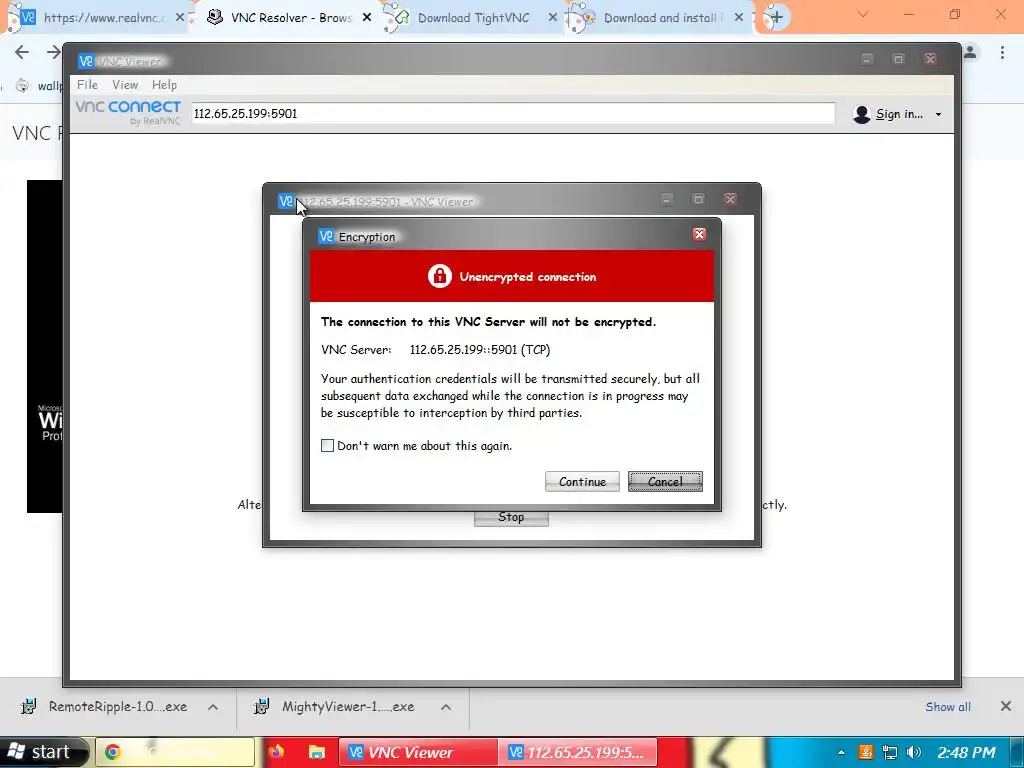Tick "Don't warn me about this again"

(327, 445)
